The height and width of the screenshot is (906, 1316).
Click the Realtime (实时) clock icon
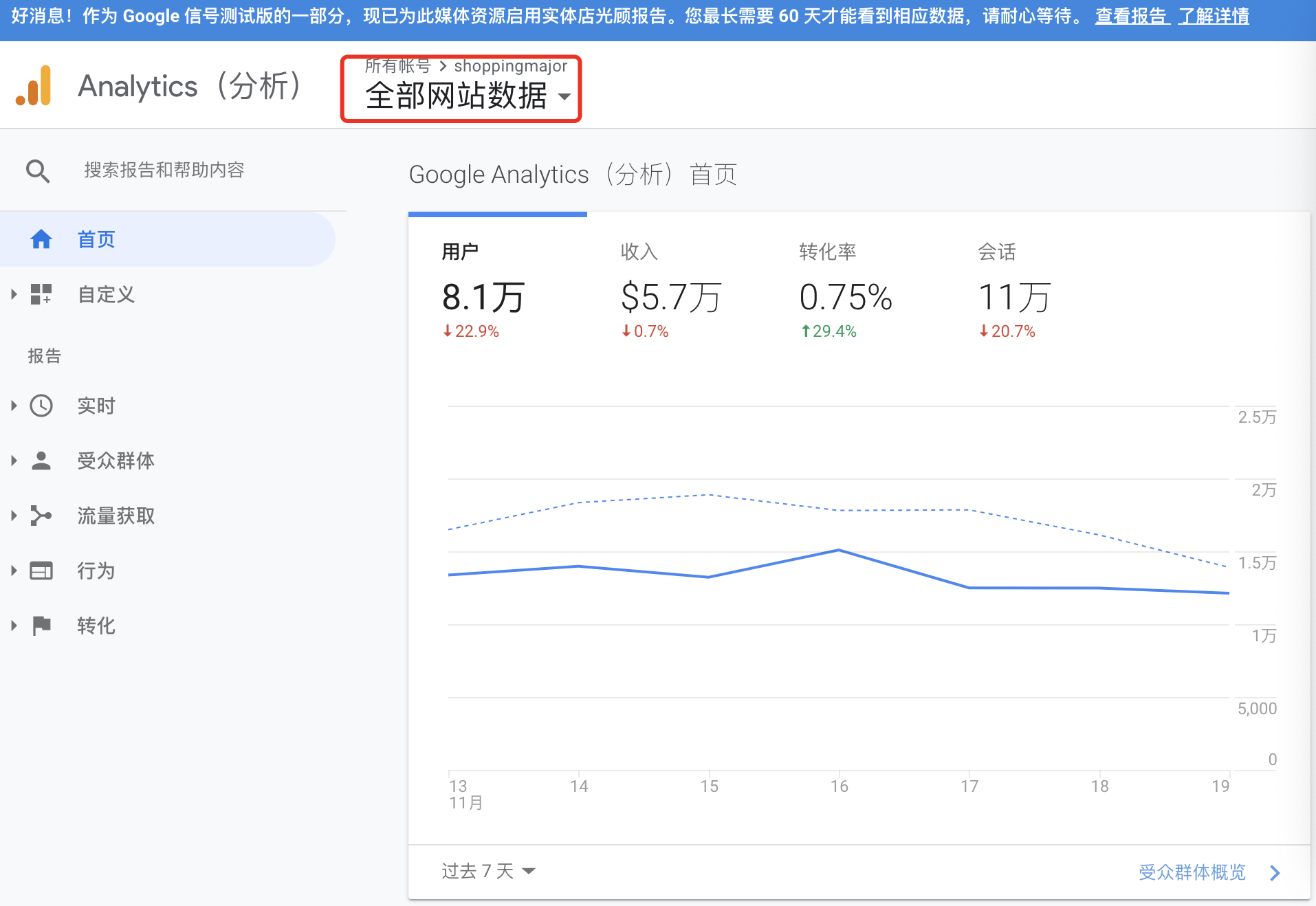point(41,406)
